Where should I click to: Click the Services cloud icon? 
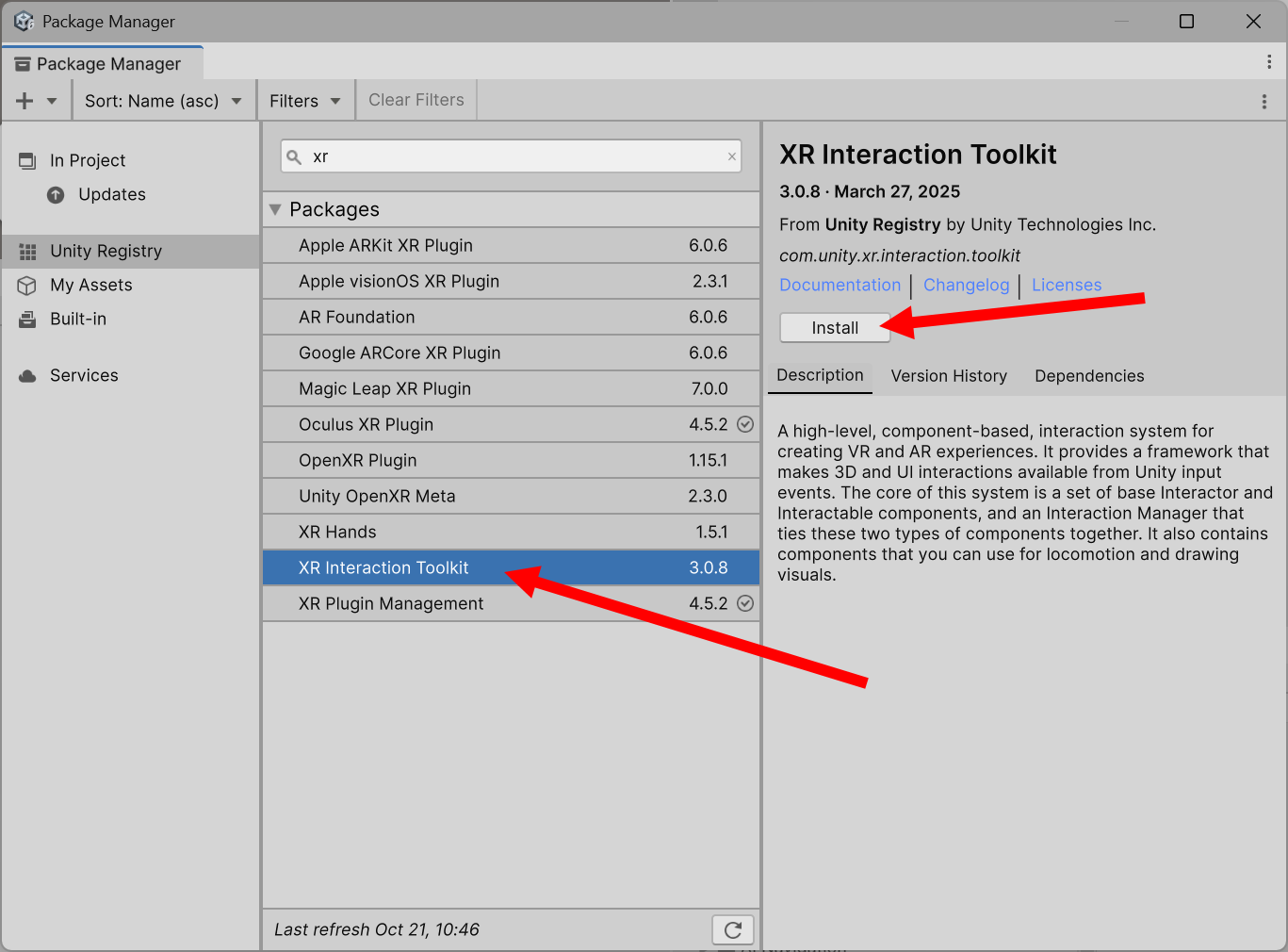click(x=27, y=376)
